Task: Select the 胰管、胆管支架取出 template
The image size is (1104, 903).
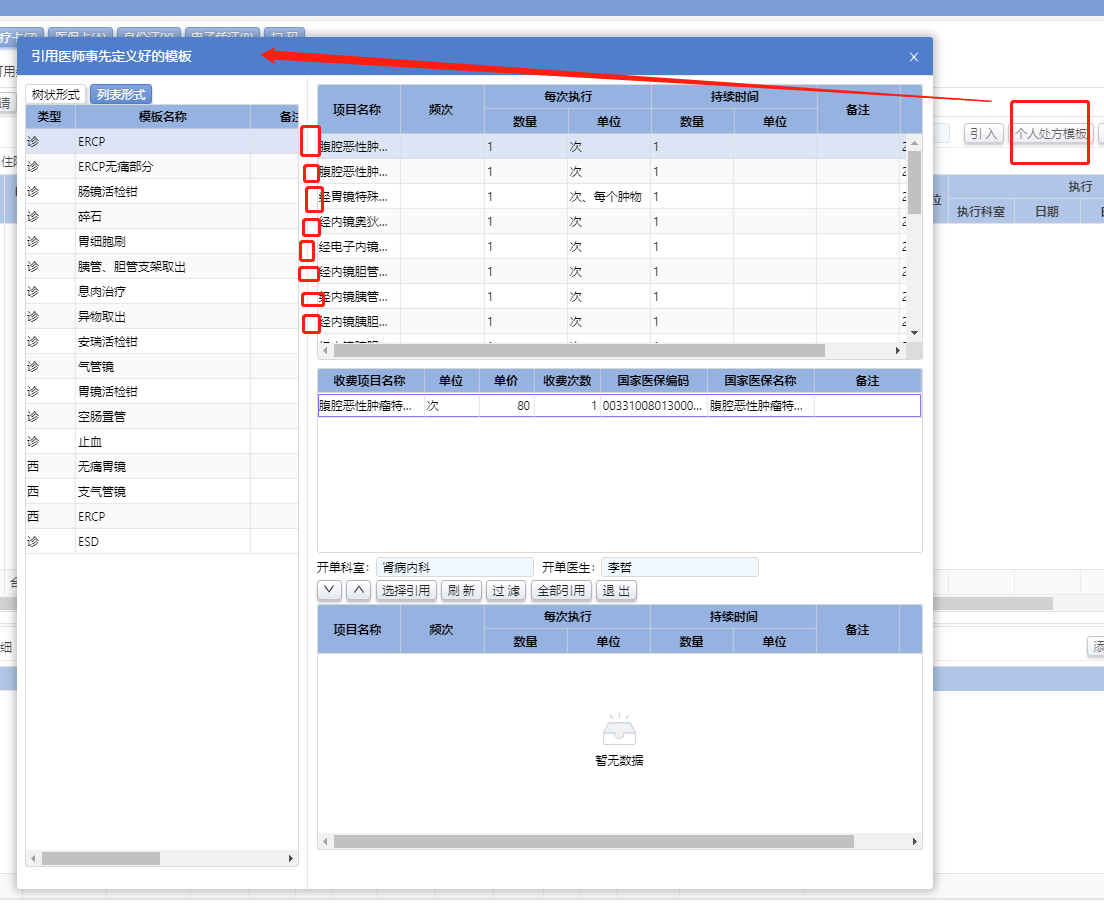Action: click(162, 267)
